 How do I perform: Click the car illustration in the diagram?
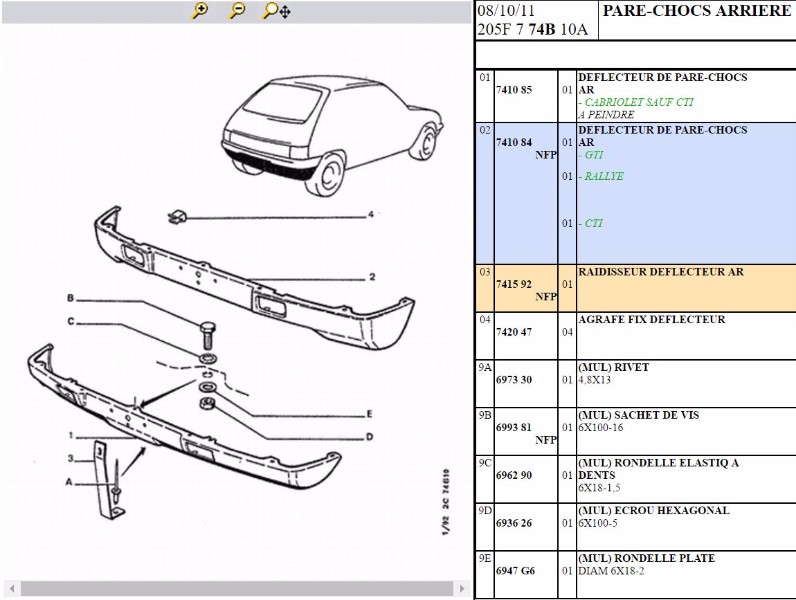point(332,132)
